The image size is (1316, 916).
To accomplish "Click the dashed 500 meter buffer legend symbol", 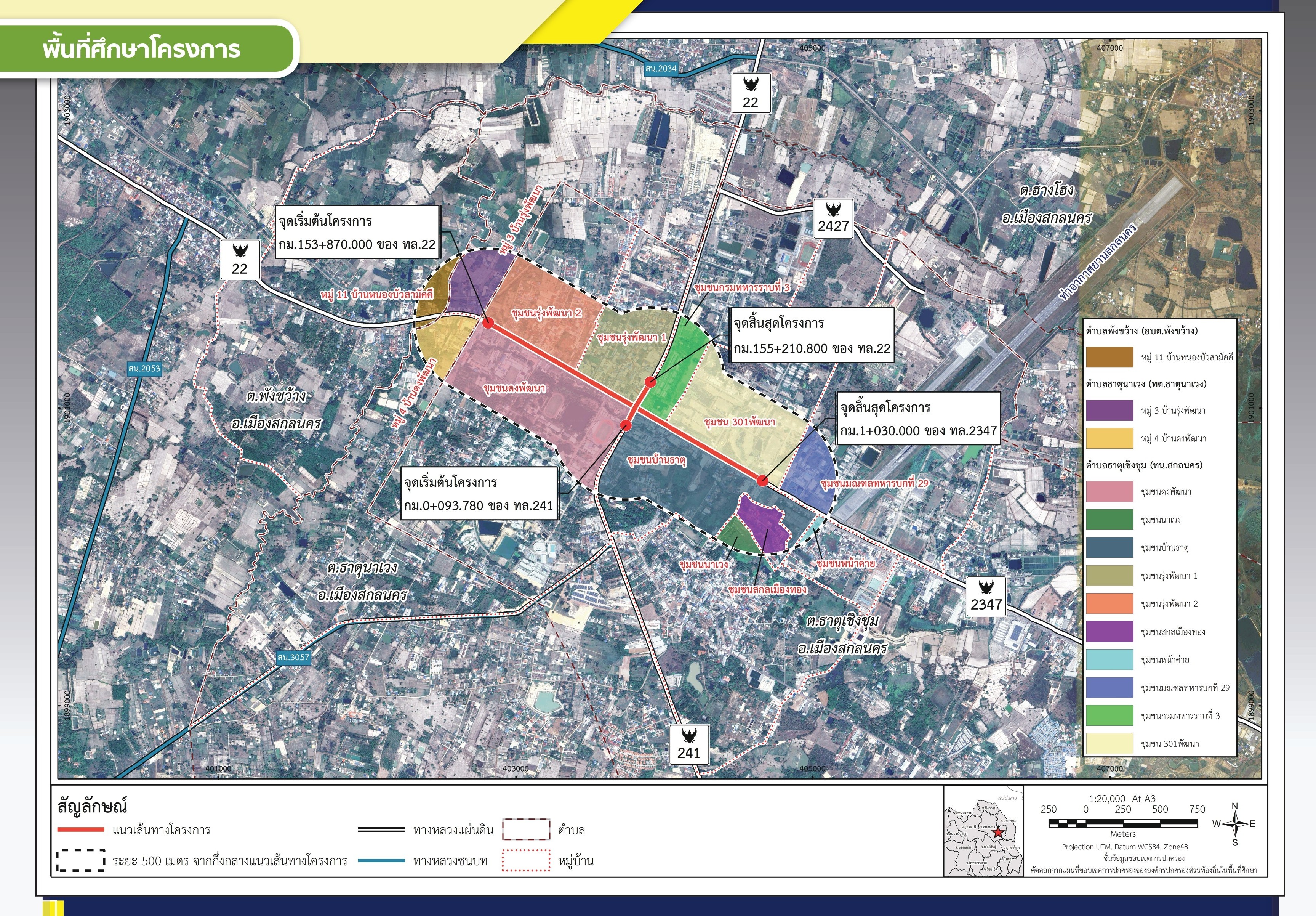I will coord(80,860).
